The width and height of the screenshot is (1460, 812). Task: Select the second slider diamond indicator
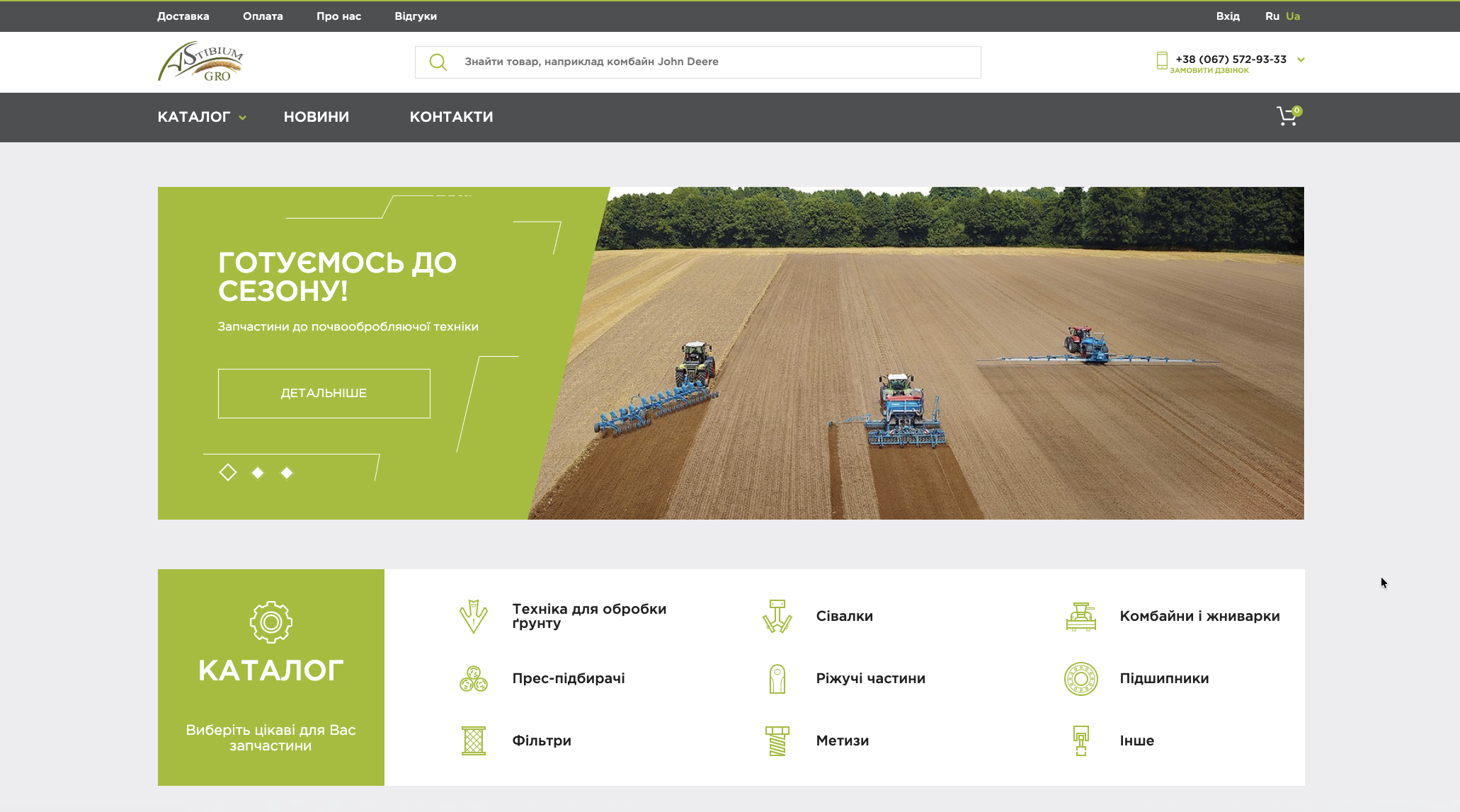coord(258,473)
